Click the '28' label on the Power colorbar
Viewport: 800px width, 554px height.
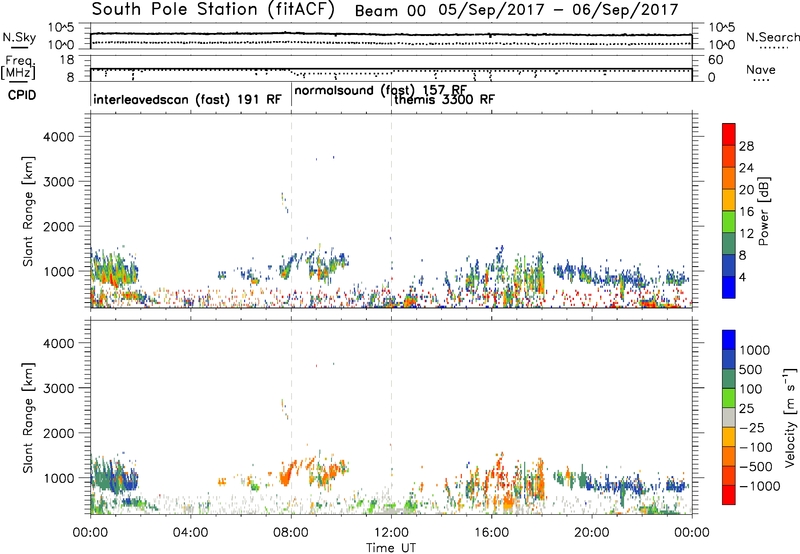[746, 146]
